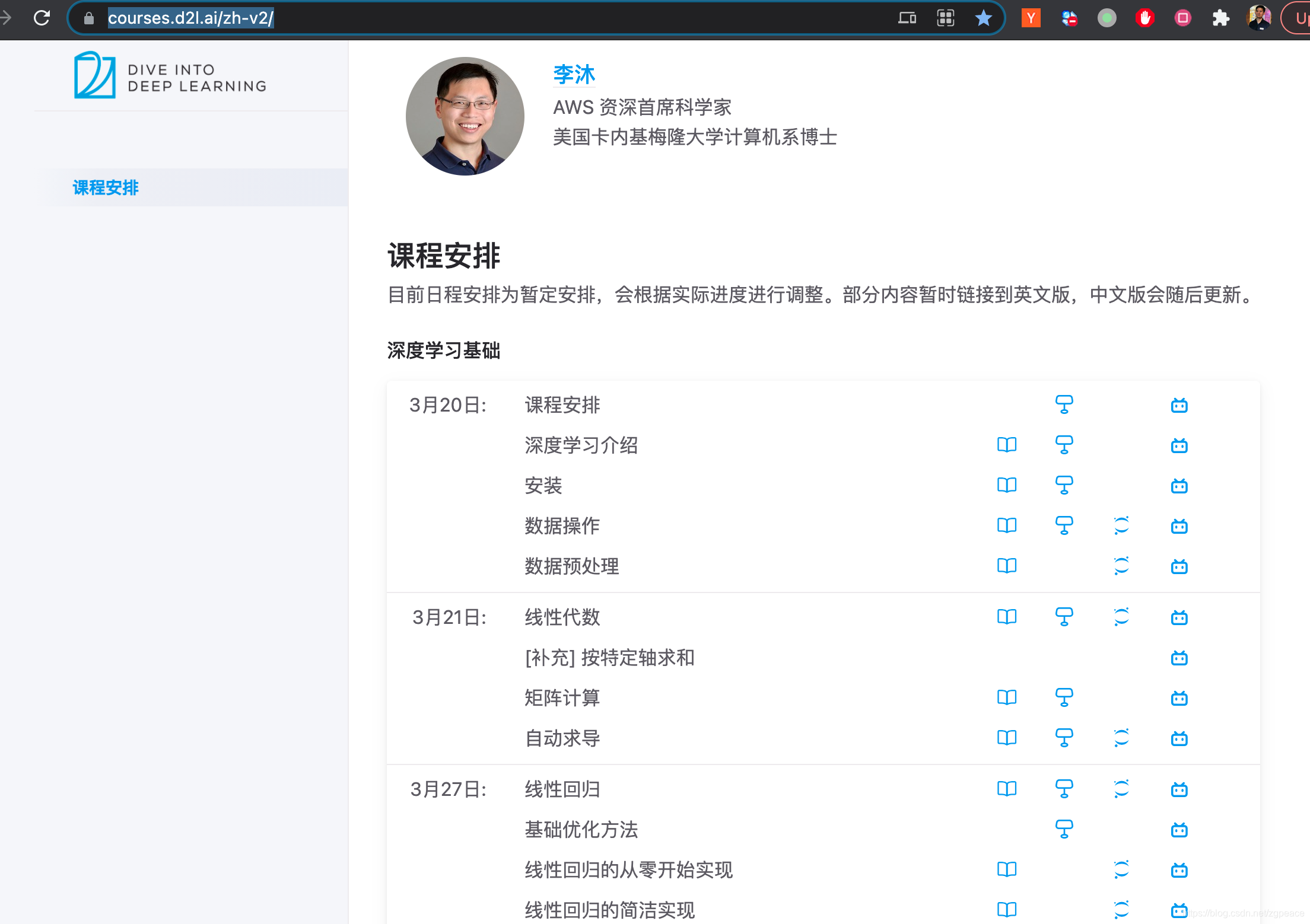The height and width of the screenshot is (924, 1310).
Task: Open the Jupyter notebook for 数据操作
Action: (1121, 525)
